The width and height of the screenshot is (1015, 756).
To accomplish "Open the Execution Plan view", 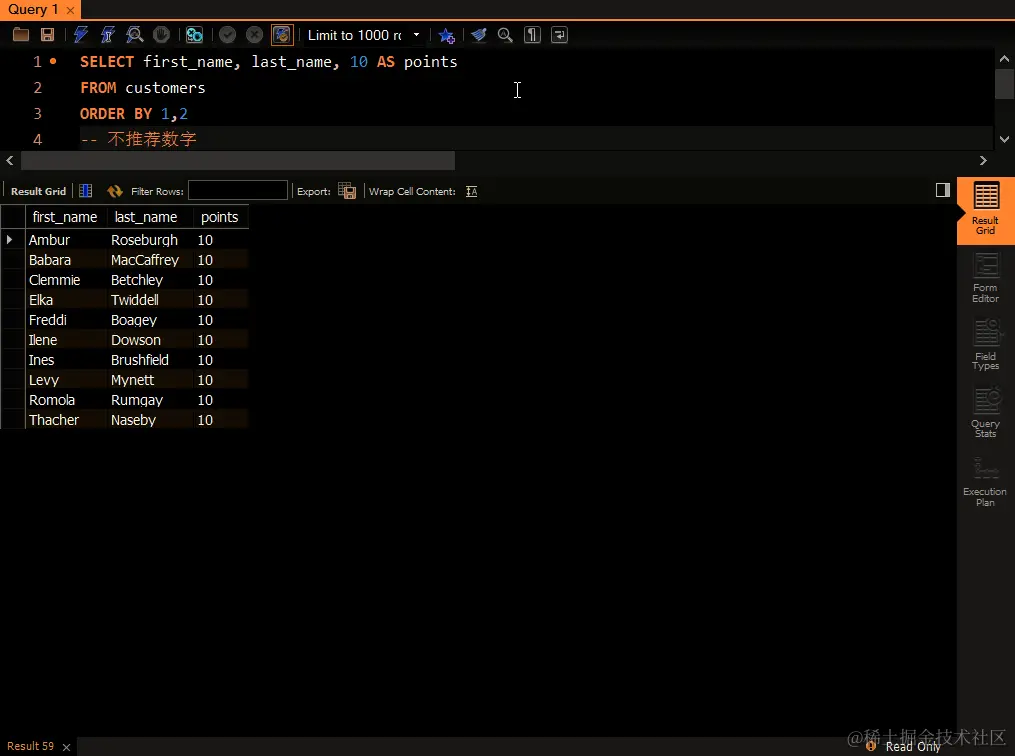I will (x=985, y=482).
